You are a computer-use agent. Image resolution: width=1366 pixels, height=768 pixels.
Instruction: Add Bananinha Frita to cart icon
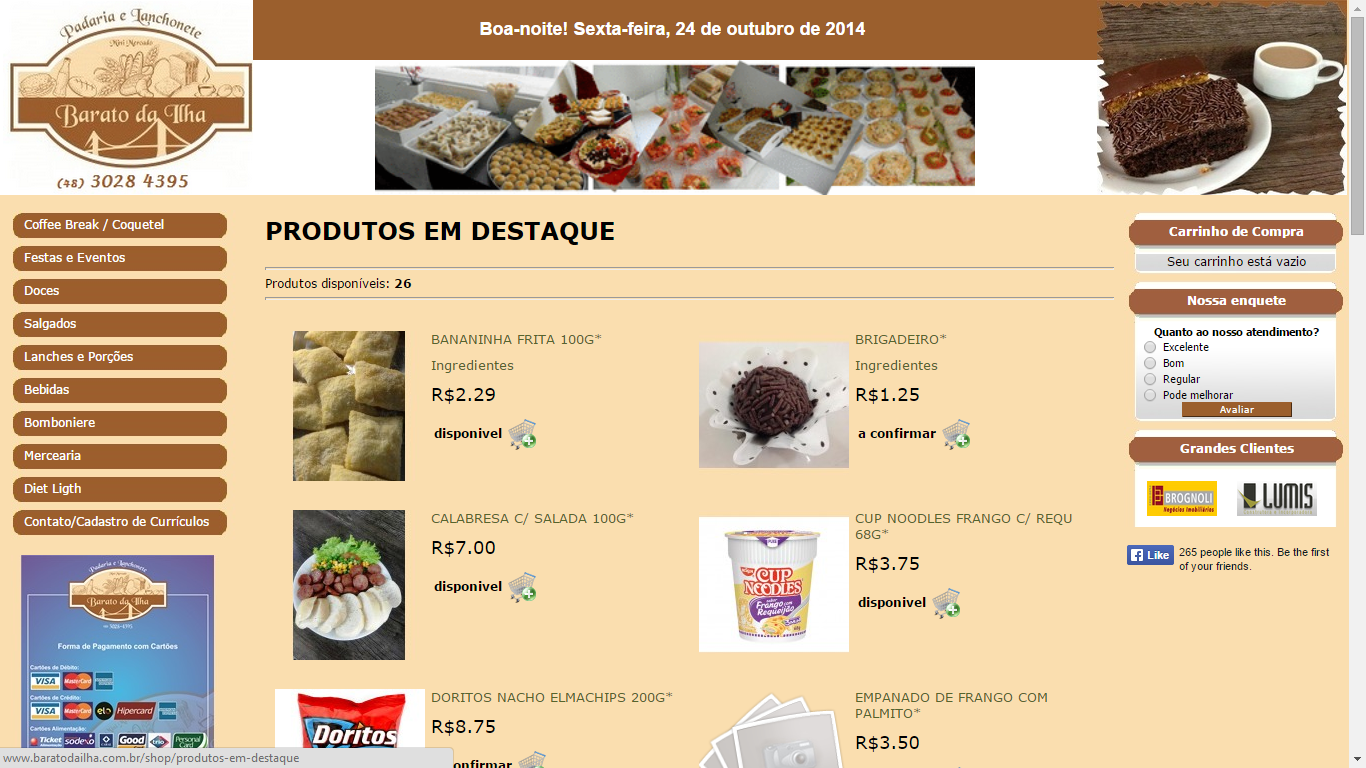click(522, 434)
